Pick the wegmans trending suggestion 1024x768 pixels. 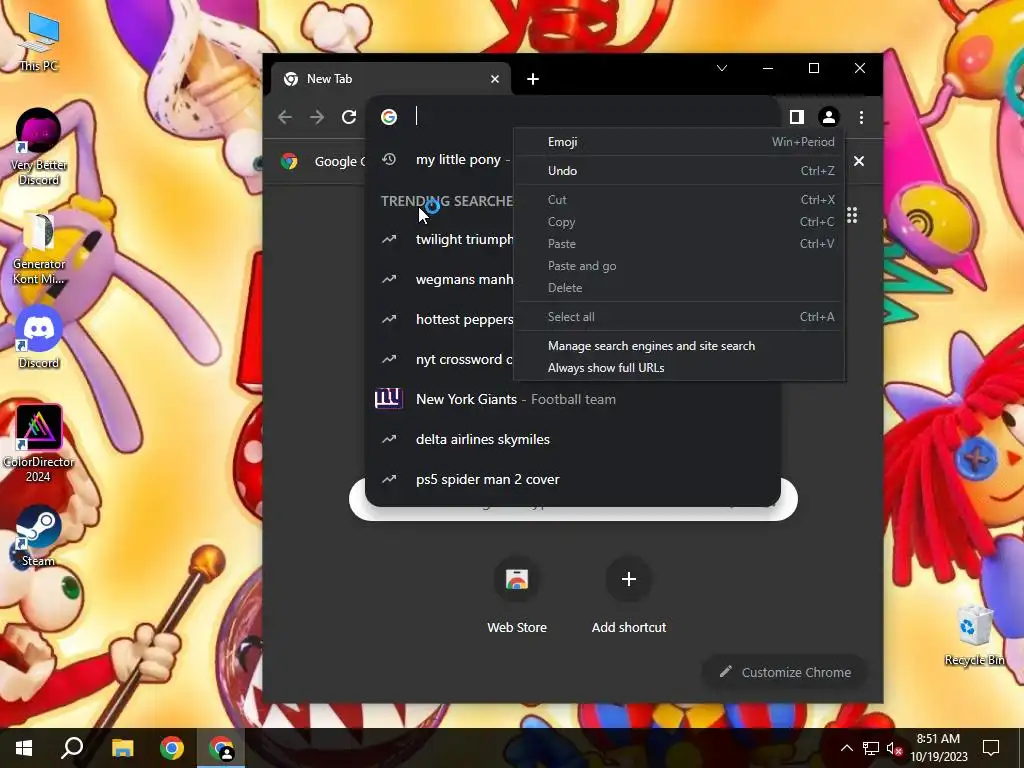(440, 280)
